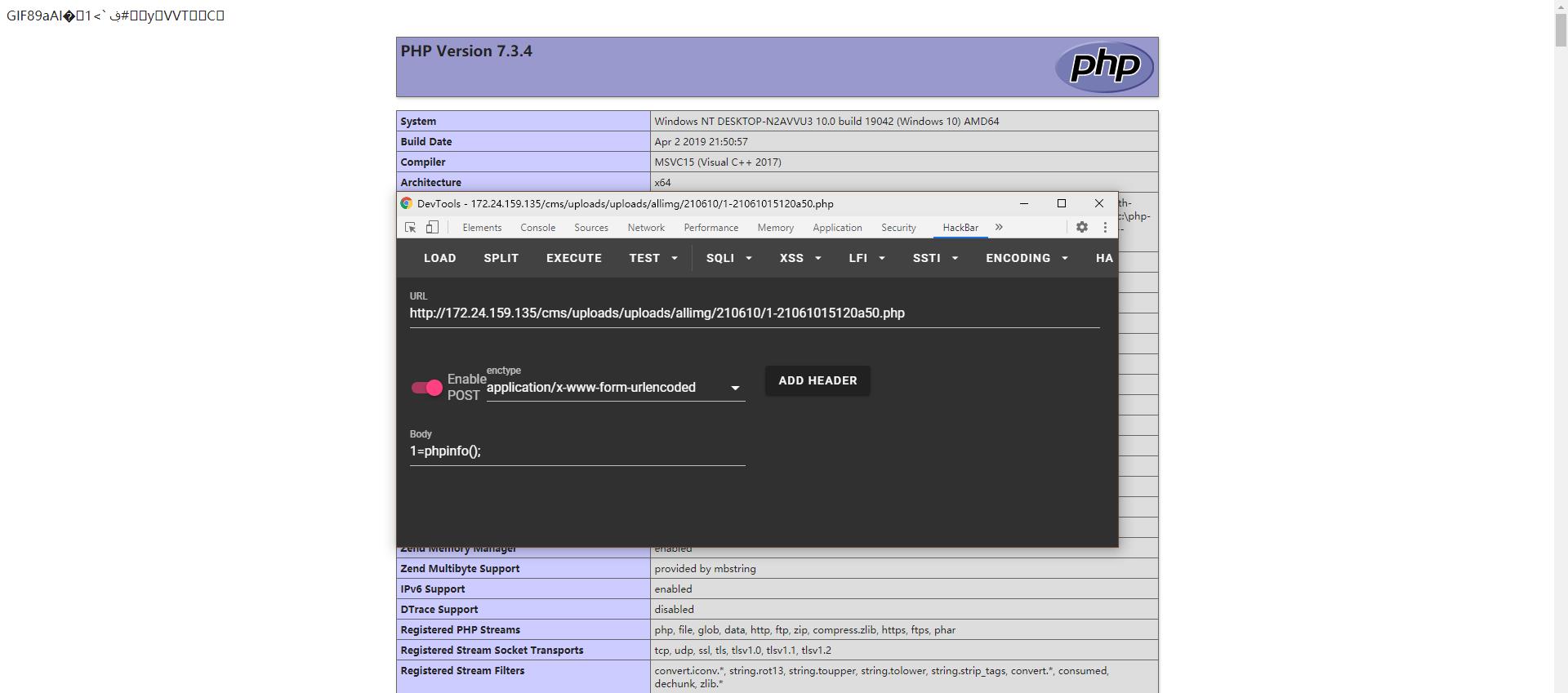Click the Windows NT DESKTOP system value
Screen dimensions: 1568x693
826,121
